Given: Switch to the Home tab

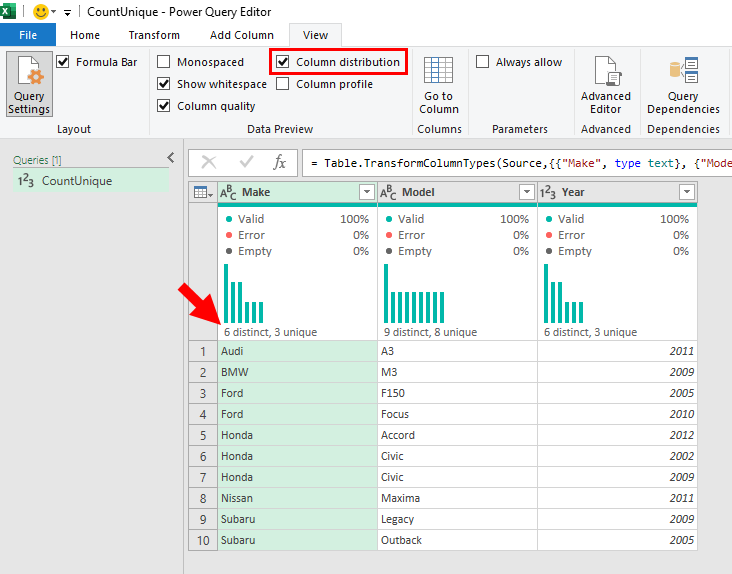Looking at the screenshot, I should [85, 35].
